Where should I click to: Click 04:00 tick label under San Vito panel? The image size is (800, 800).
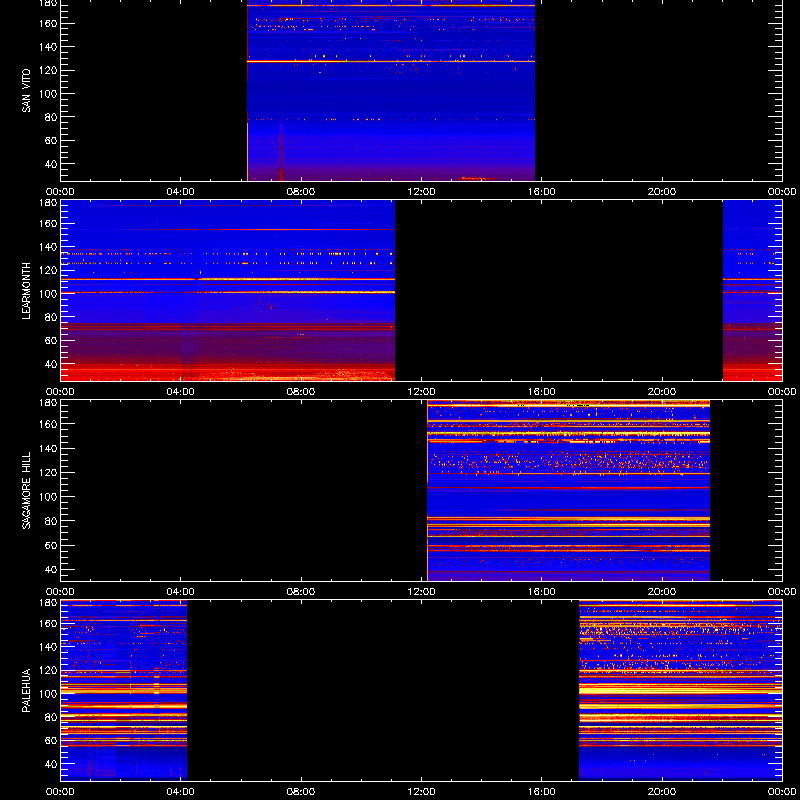(x=181, y=192)
